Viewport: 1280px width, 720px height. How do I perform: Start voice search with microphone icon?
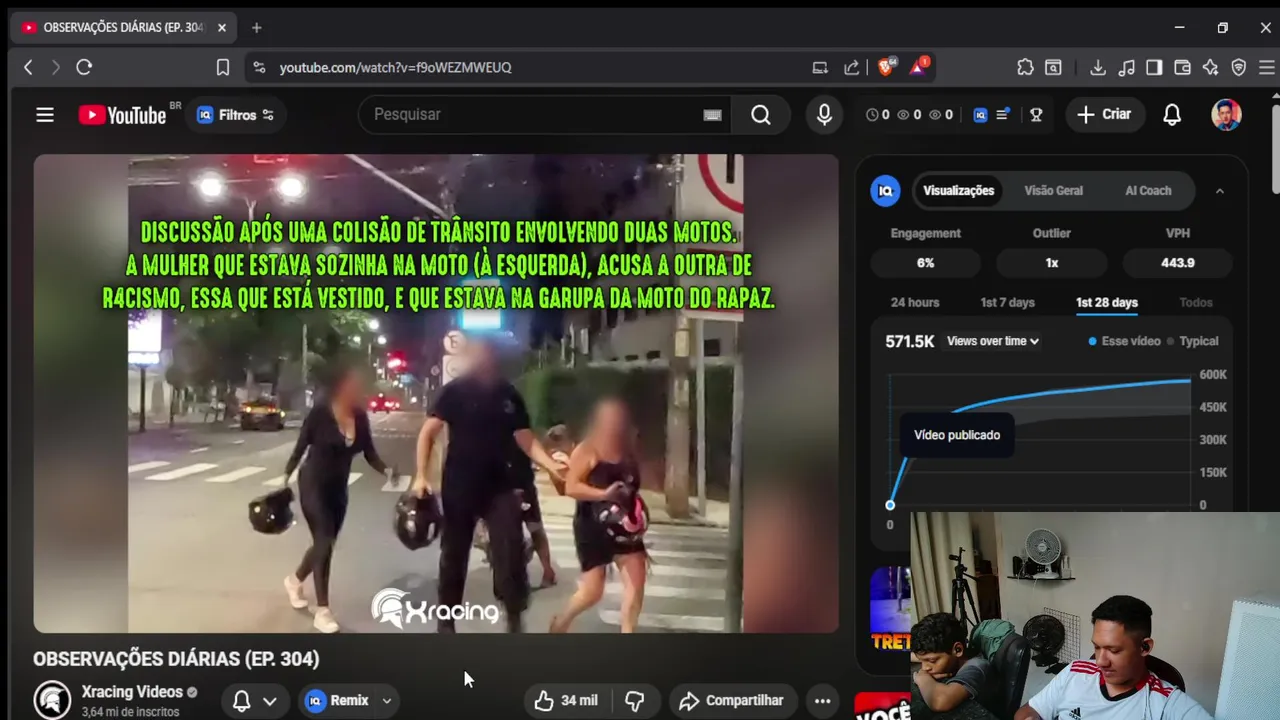click(824, 115)
